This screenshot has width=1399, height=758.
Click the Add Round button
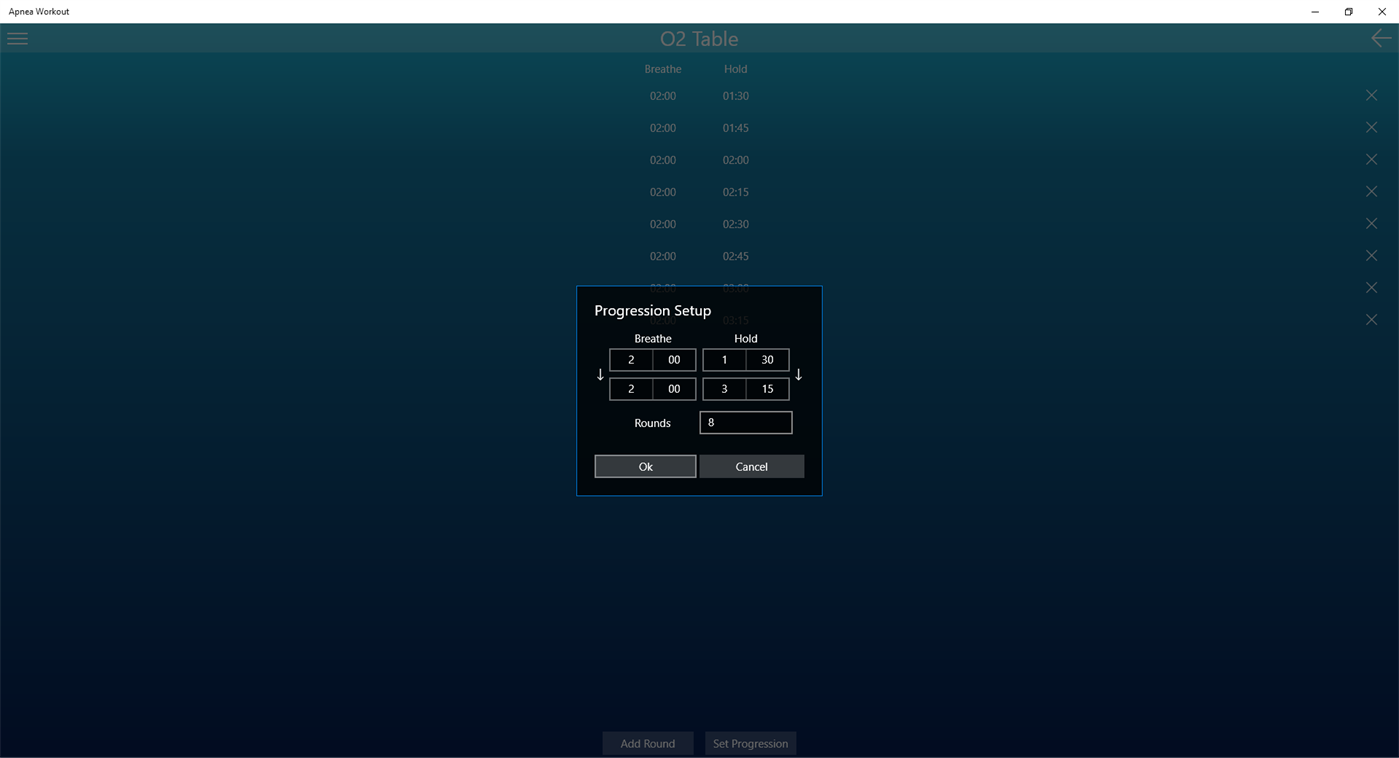click(x=647, y=743)
